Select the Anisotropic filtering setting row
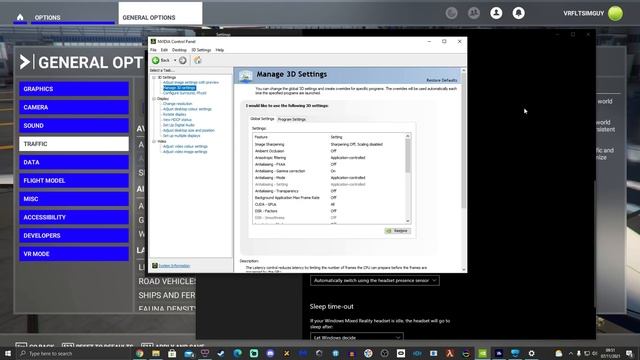 point(329,158)
